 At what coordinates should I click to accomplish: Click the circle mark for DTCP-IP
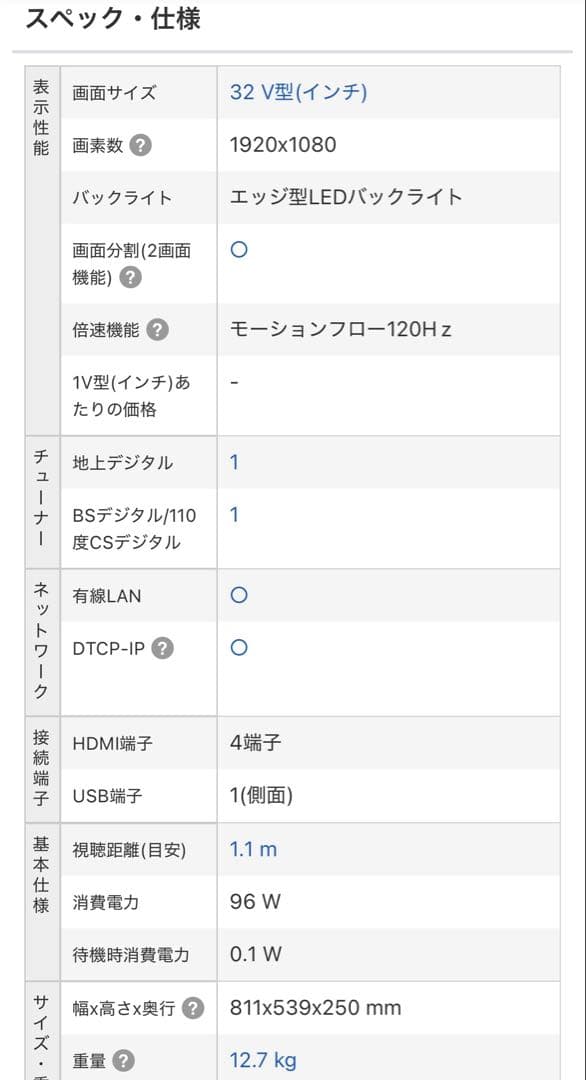tap(239, 647)
